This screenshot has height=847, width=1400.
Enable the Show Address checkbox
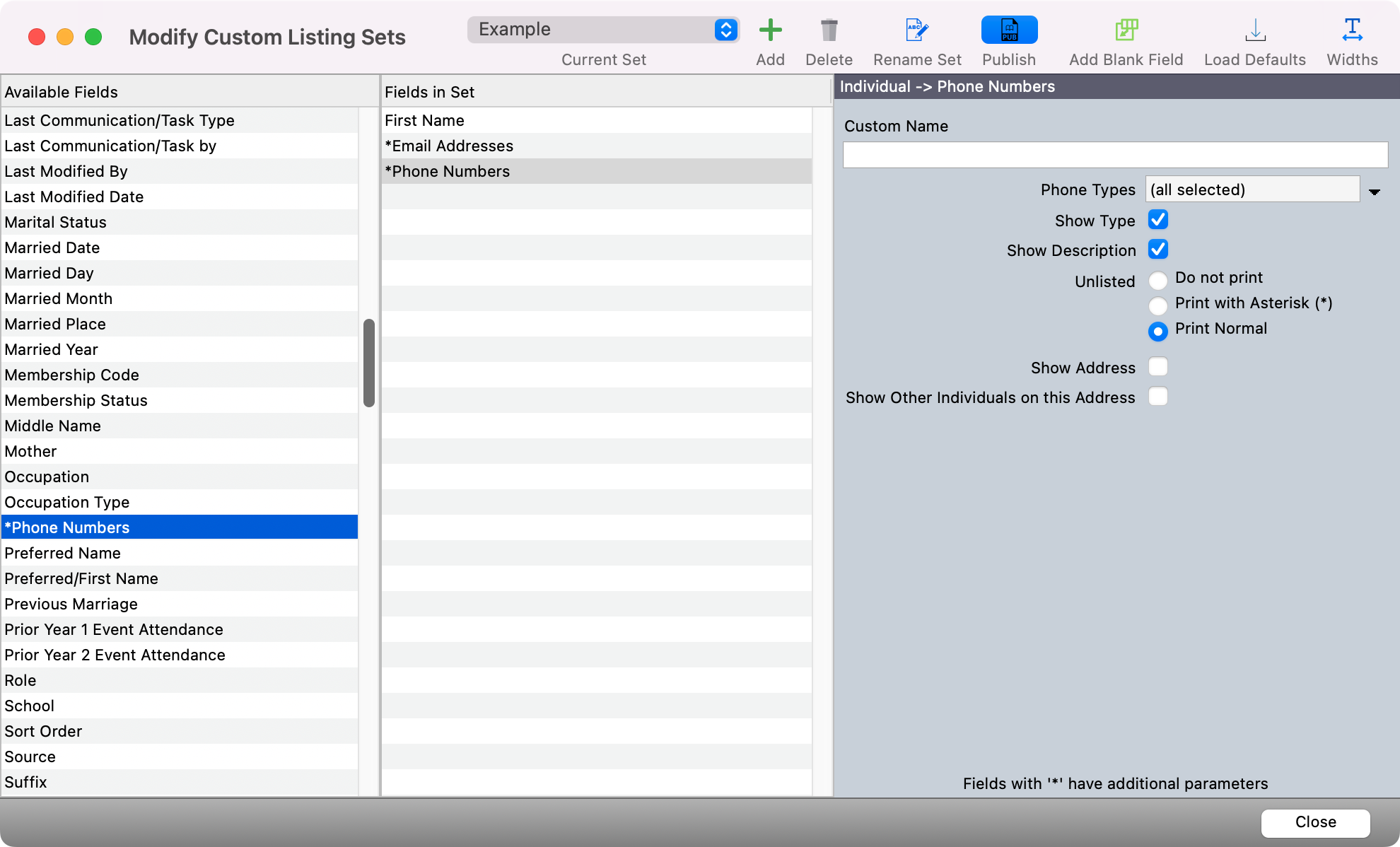click(x=1158, y=367)
